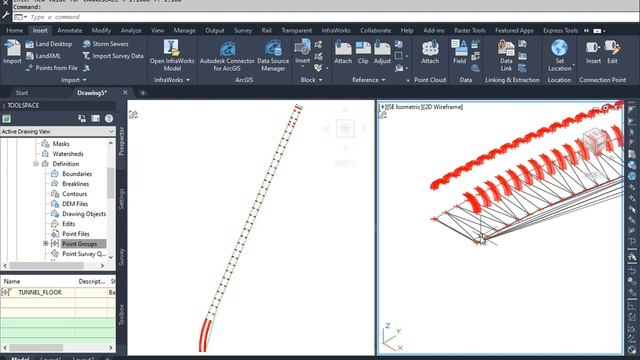This screenshot has width=640, height=360.
Task: Switch to the Analyze tab
Action: 131,30
